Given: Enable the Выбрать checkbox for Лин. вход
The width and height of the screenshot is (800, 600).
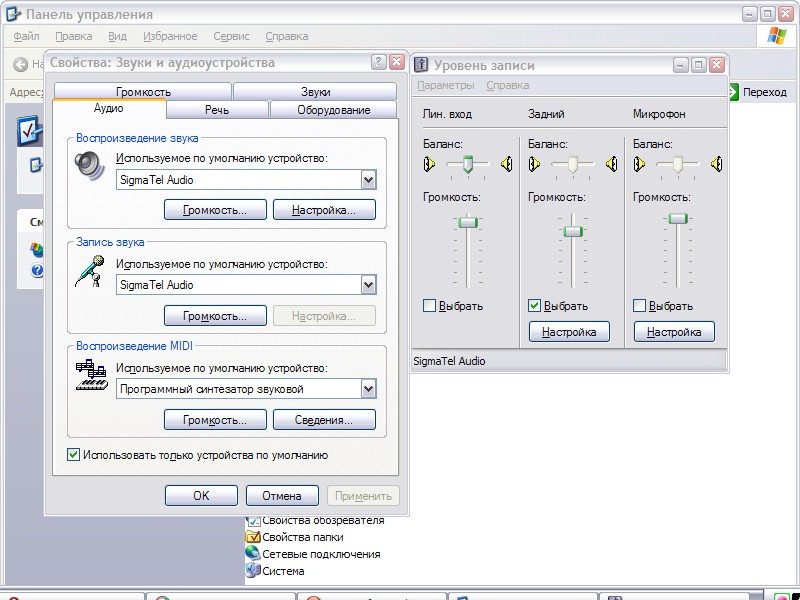Looking at the screenshot, I should point(430,306).
